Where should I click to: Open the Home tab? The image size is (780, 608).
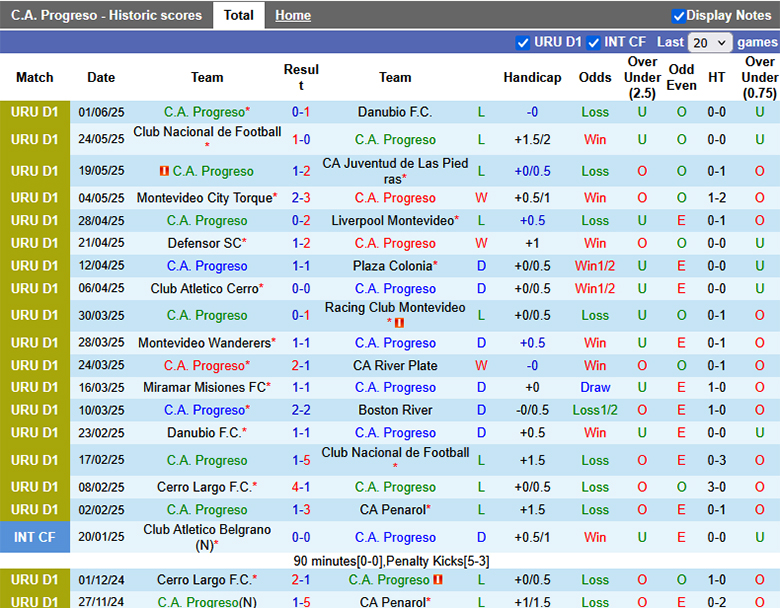pyautogui.click(x=293, y=15)
